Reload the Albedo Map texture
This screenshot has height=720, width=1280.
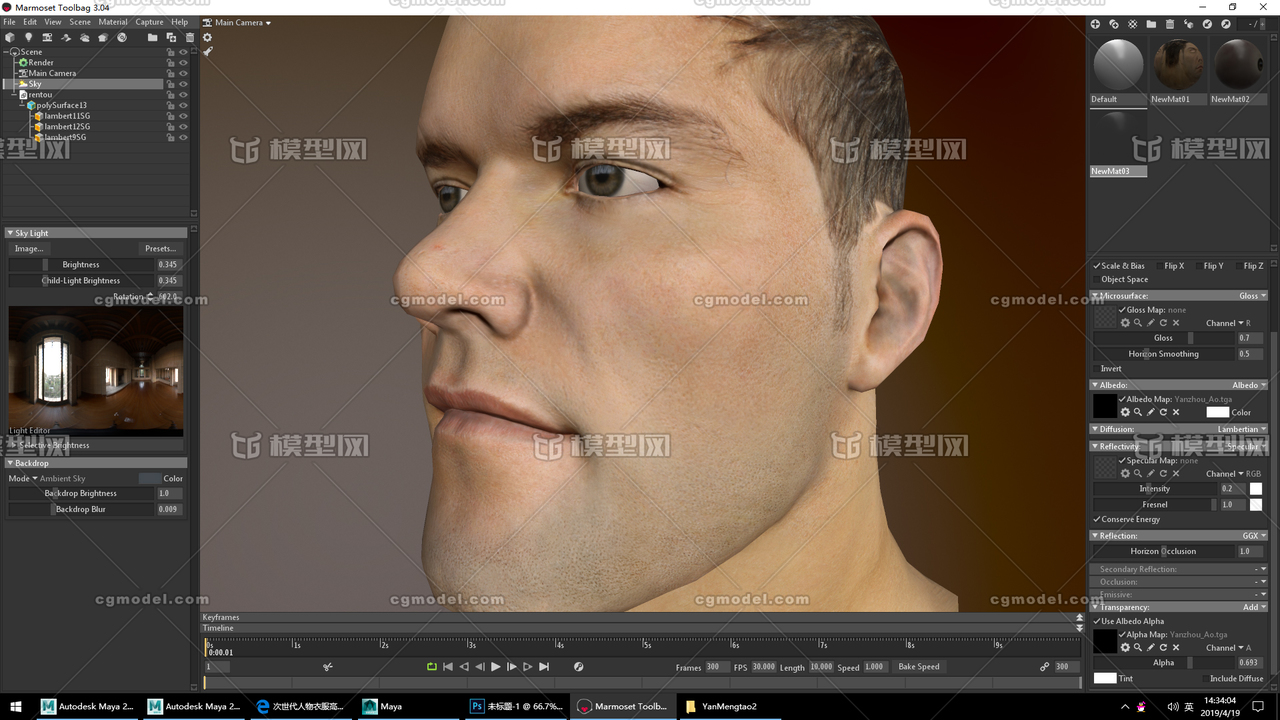click(x=1163, y=412)
